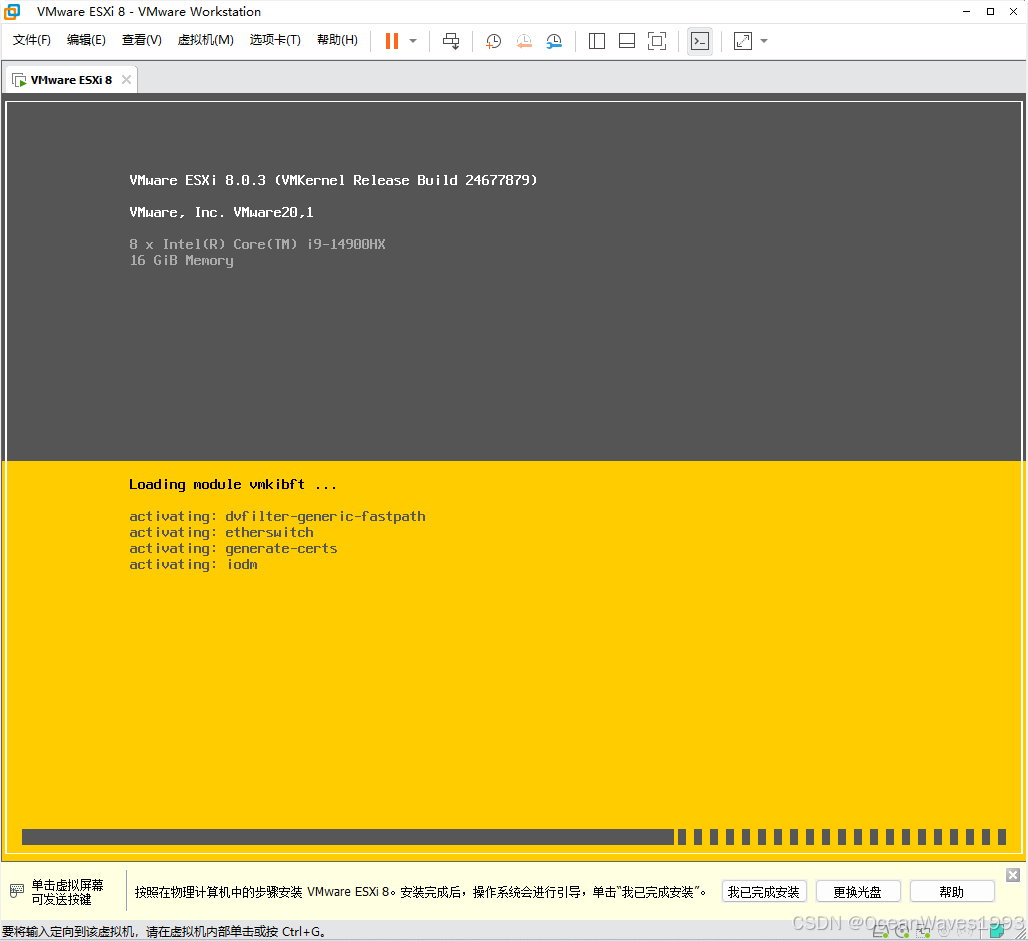Click the pause virtual machine button
1028x941 pixels.
point(391,41)
